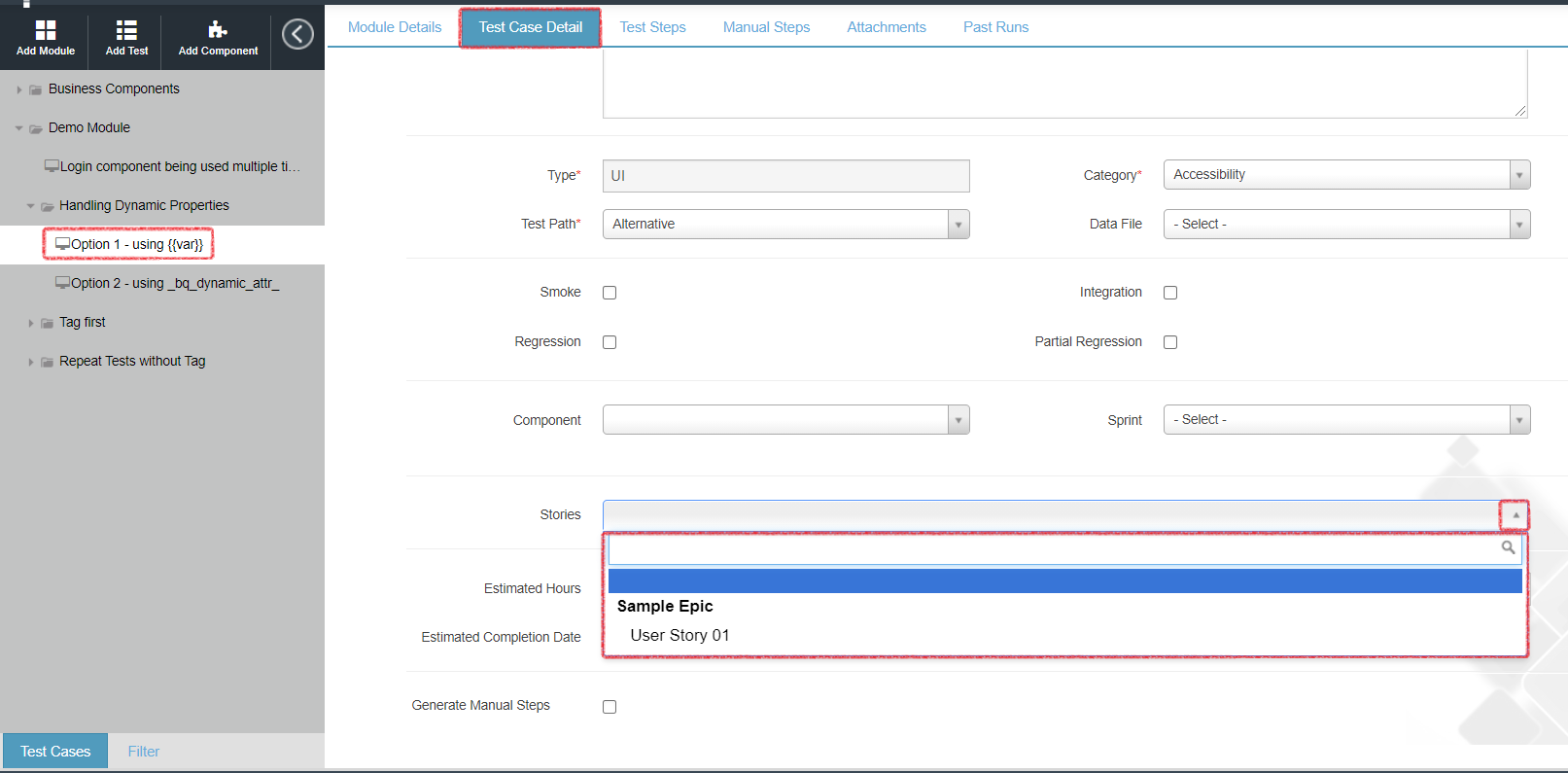The image size is (1568, 773).
Task: Focus the Stories dropdown search box
Action: tap(1065, 550)
